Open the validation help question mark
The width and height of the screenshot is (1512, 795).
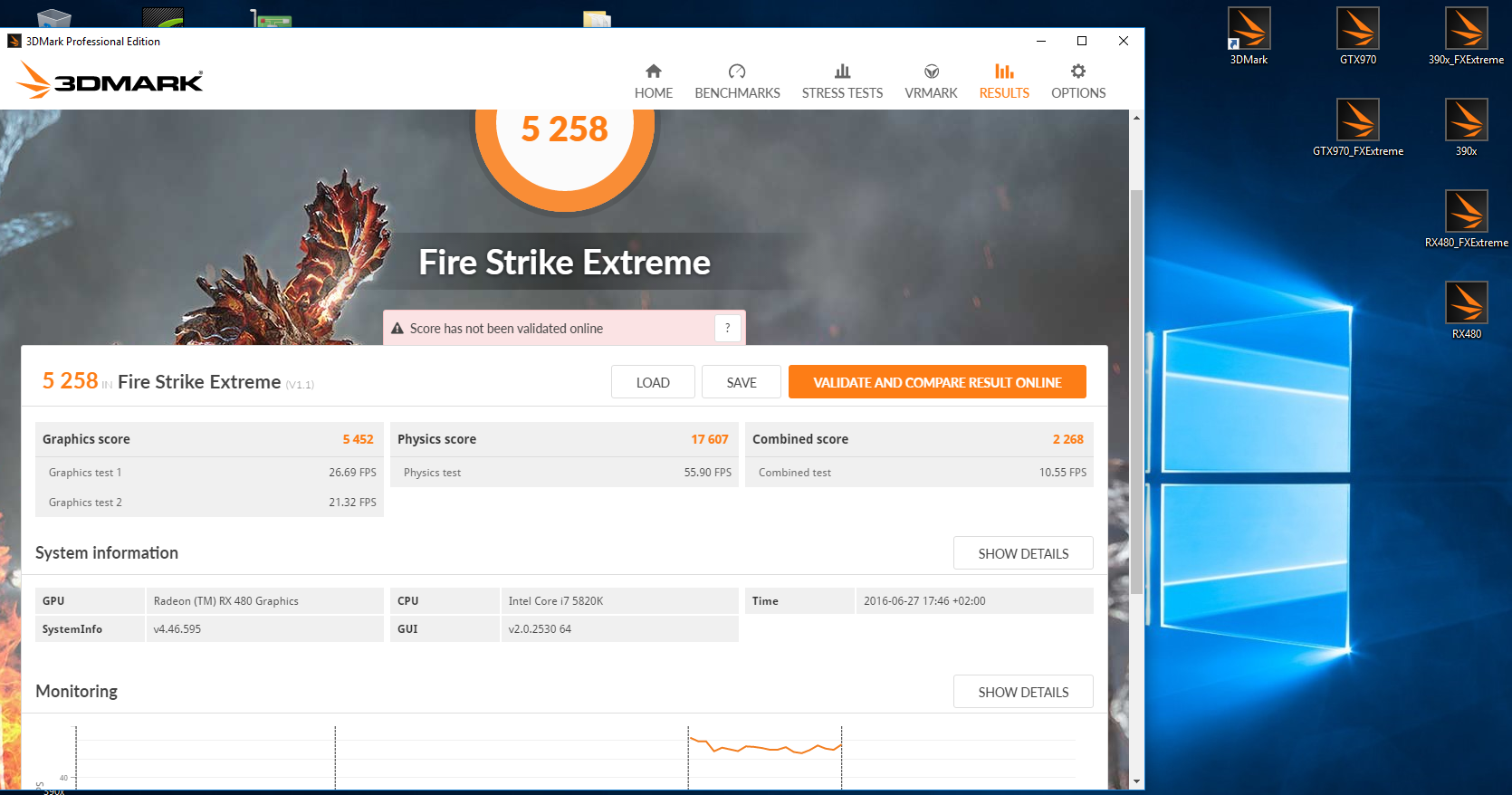coord(728,328)
